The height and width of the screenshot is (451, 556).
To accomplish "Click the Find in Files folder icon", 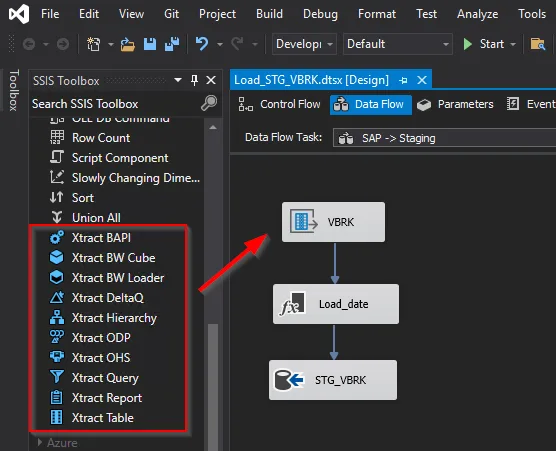I will pos(538,44).
